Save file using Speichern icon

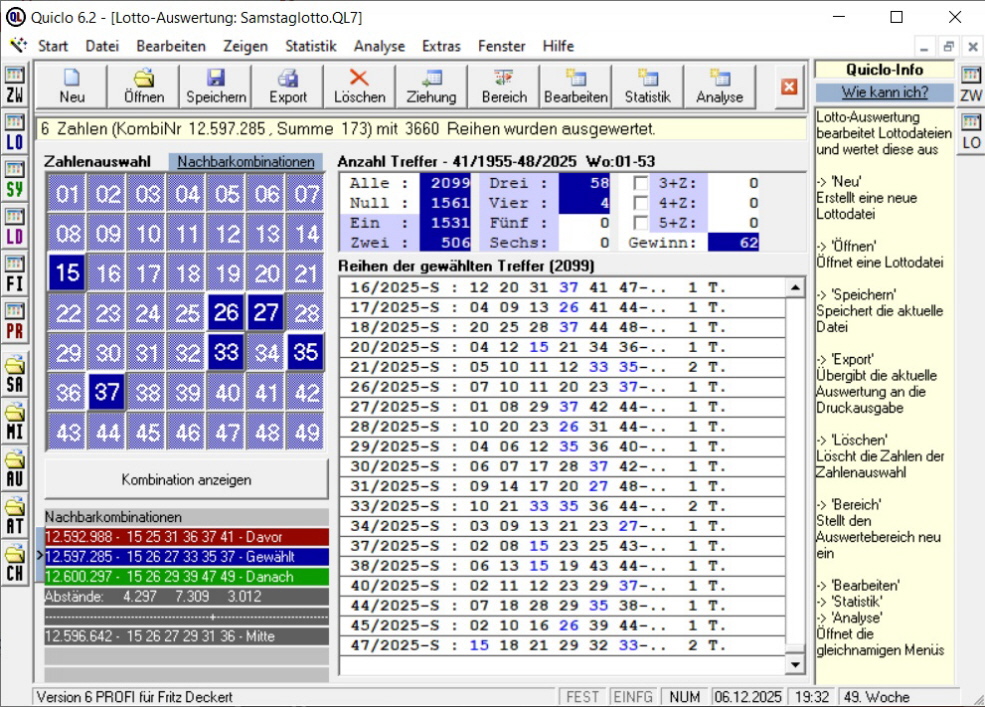click(x=216, y=86)
